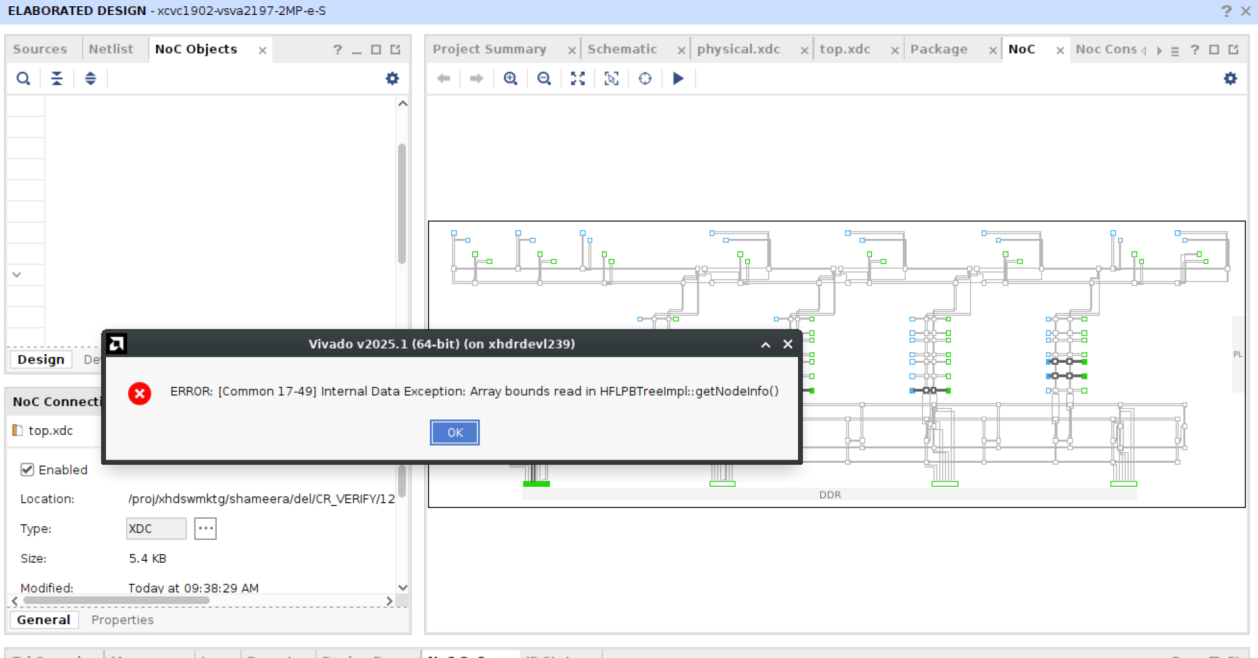Switch to the Properties tab

(122, 620)
